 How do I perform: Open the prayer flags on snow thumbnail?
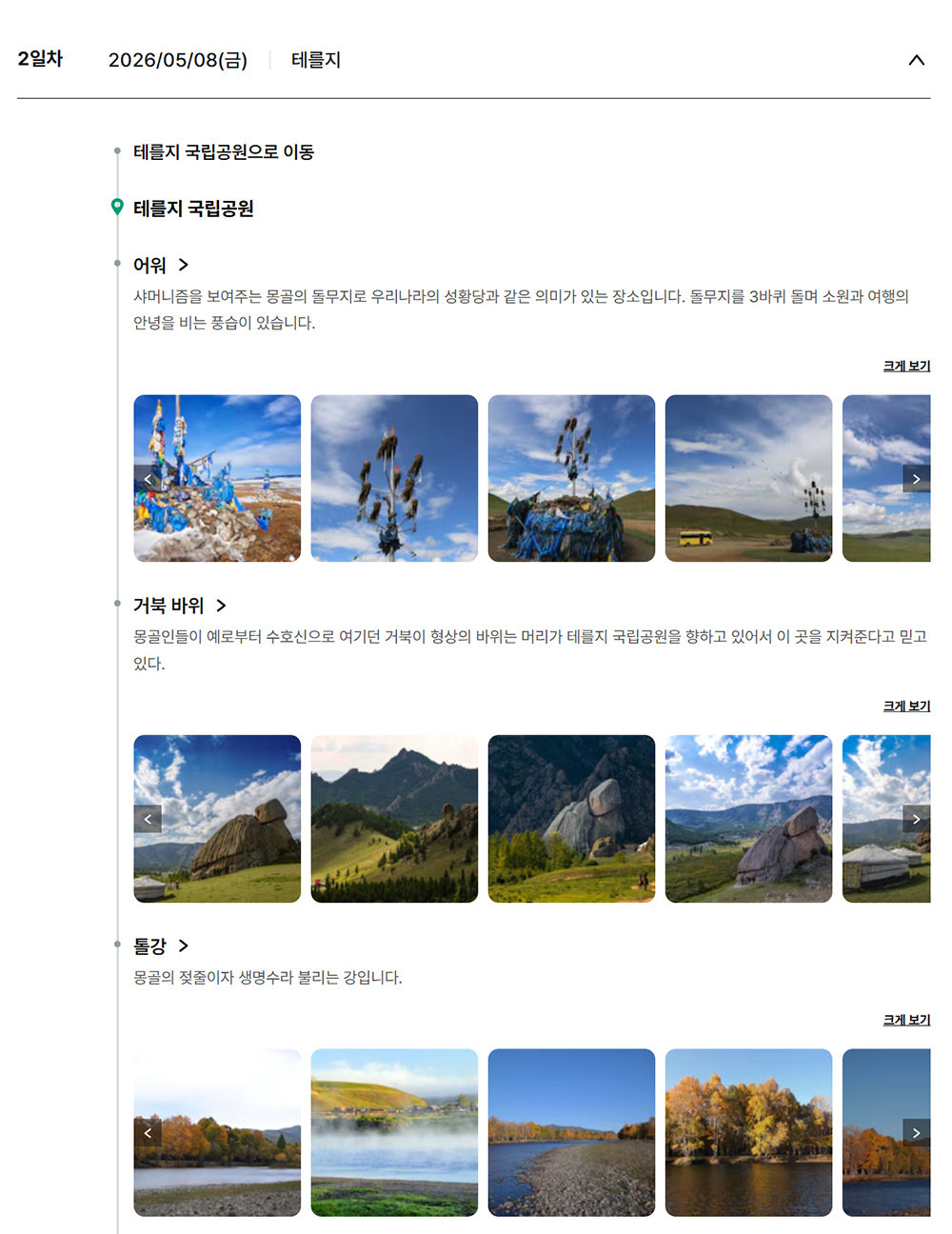coord(217,478)
